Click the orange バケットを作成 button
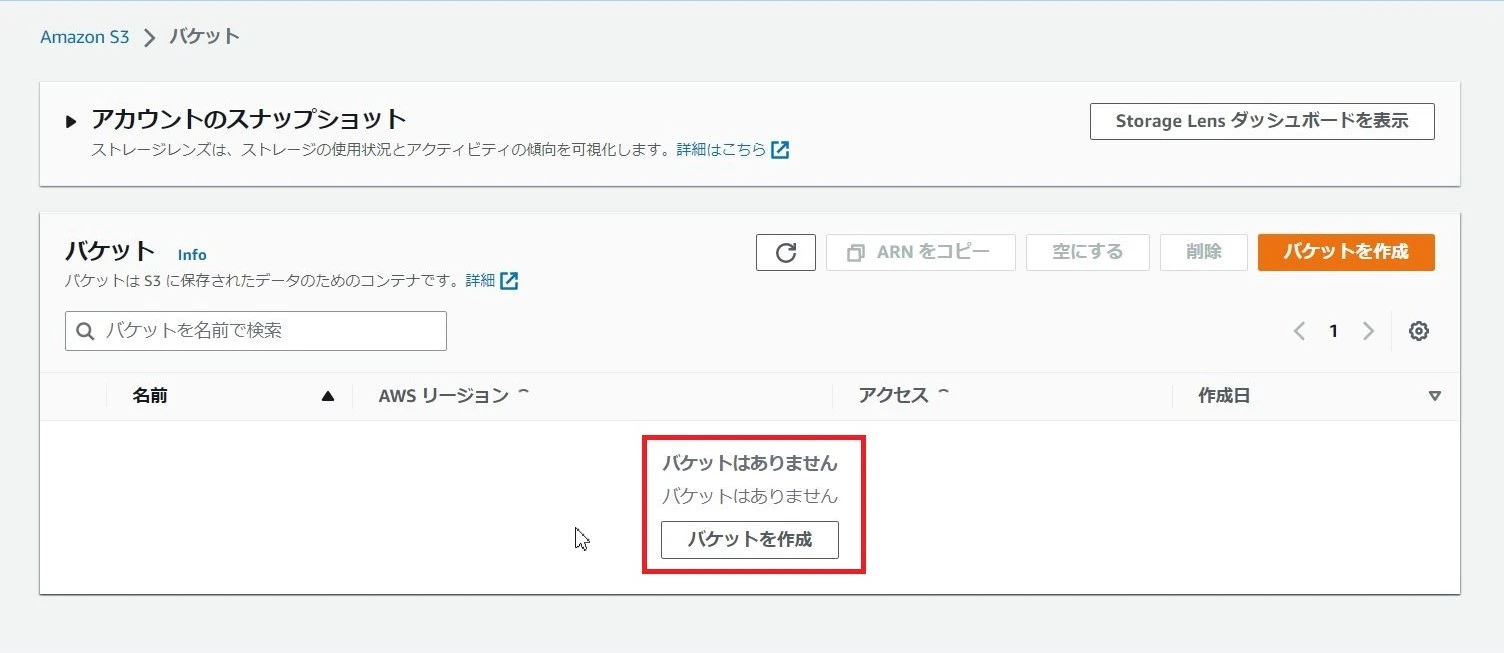 [x=1346, y=252]
